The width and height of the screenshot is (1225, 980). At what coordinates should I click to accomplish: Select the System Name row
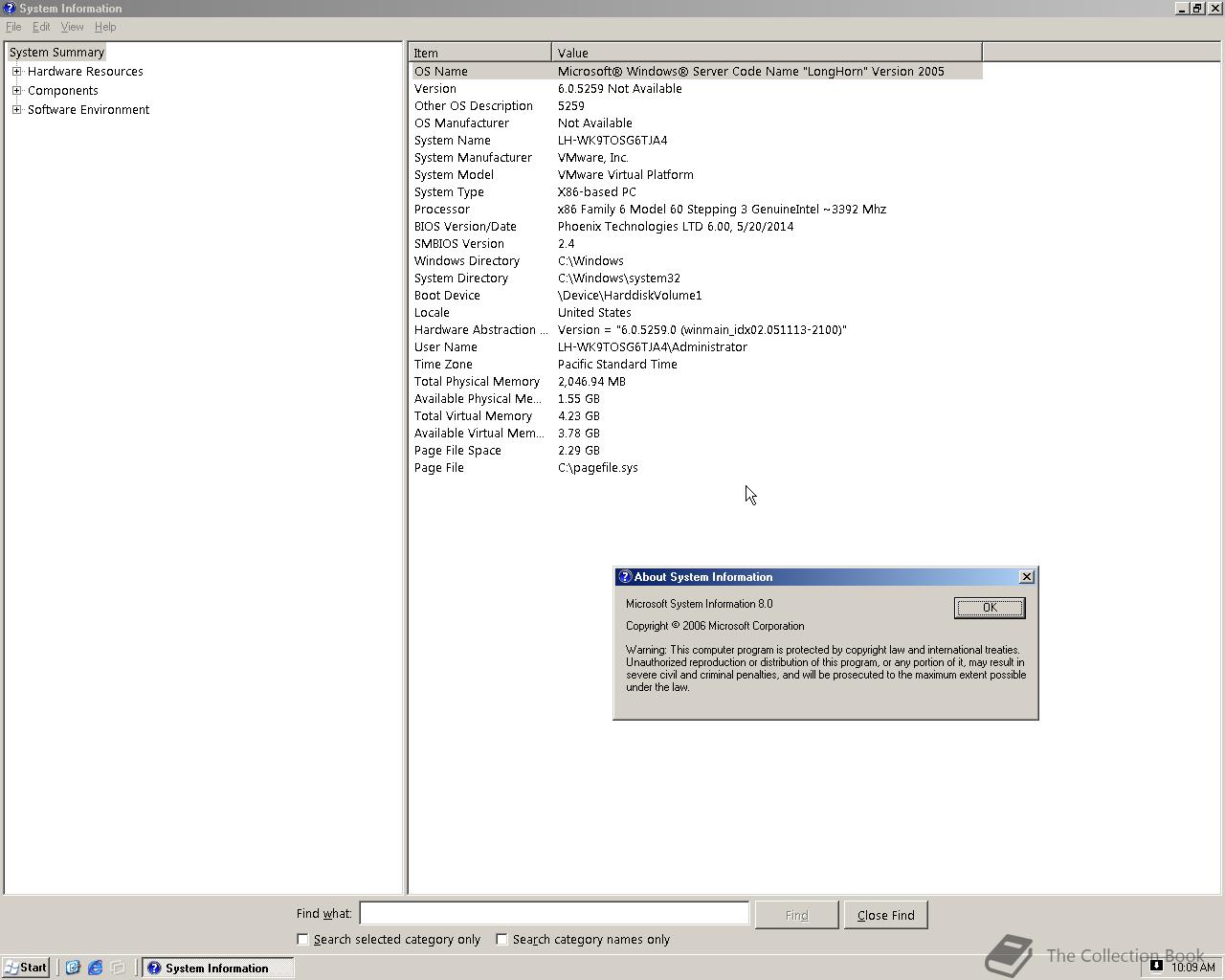(x=697, y=140)
